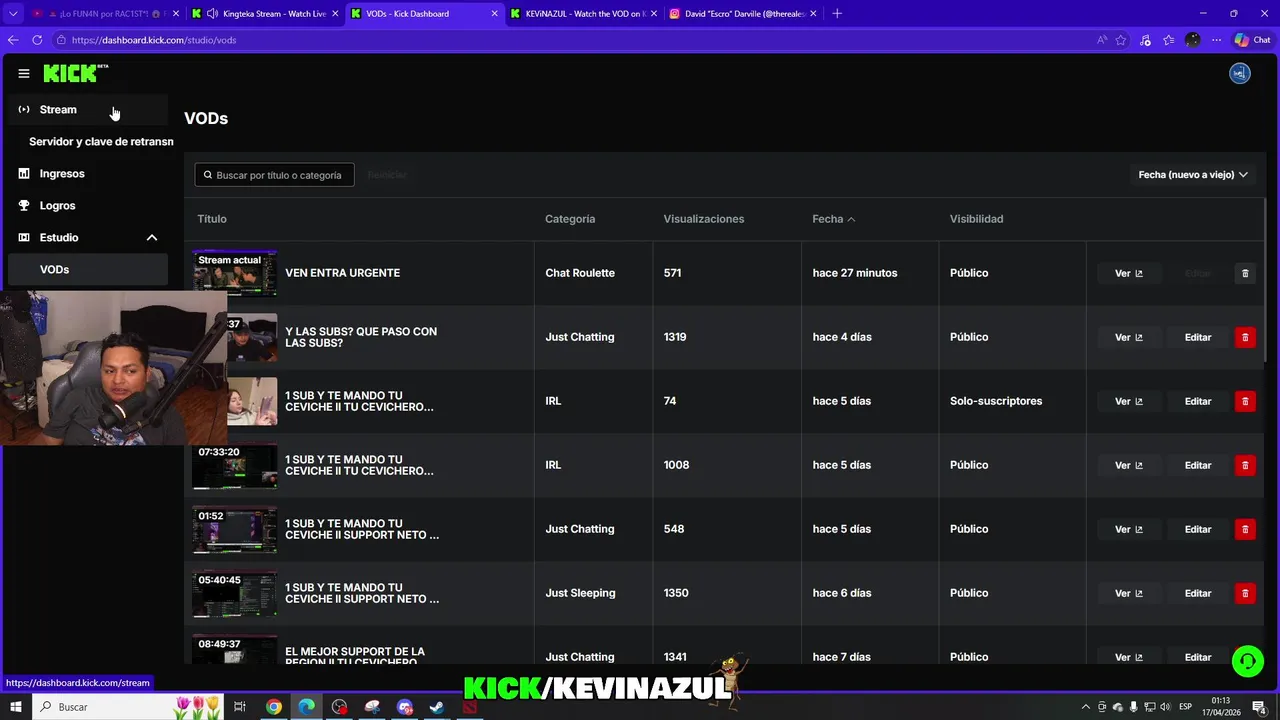Show hidden system tray icons
This screenshot has width=1280, height=720.
[x=1086, y=707]
